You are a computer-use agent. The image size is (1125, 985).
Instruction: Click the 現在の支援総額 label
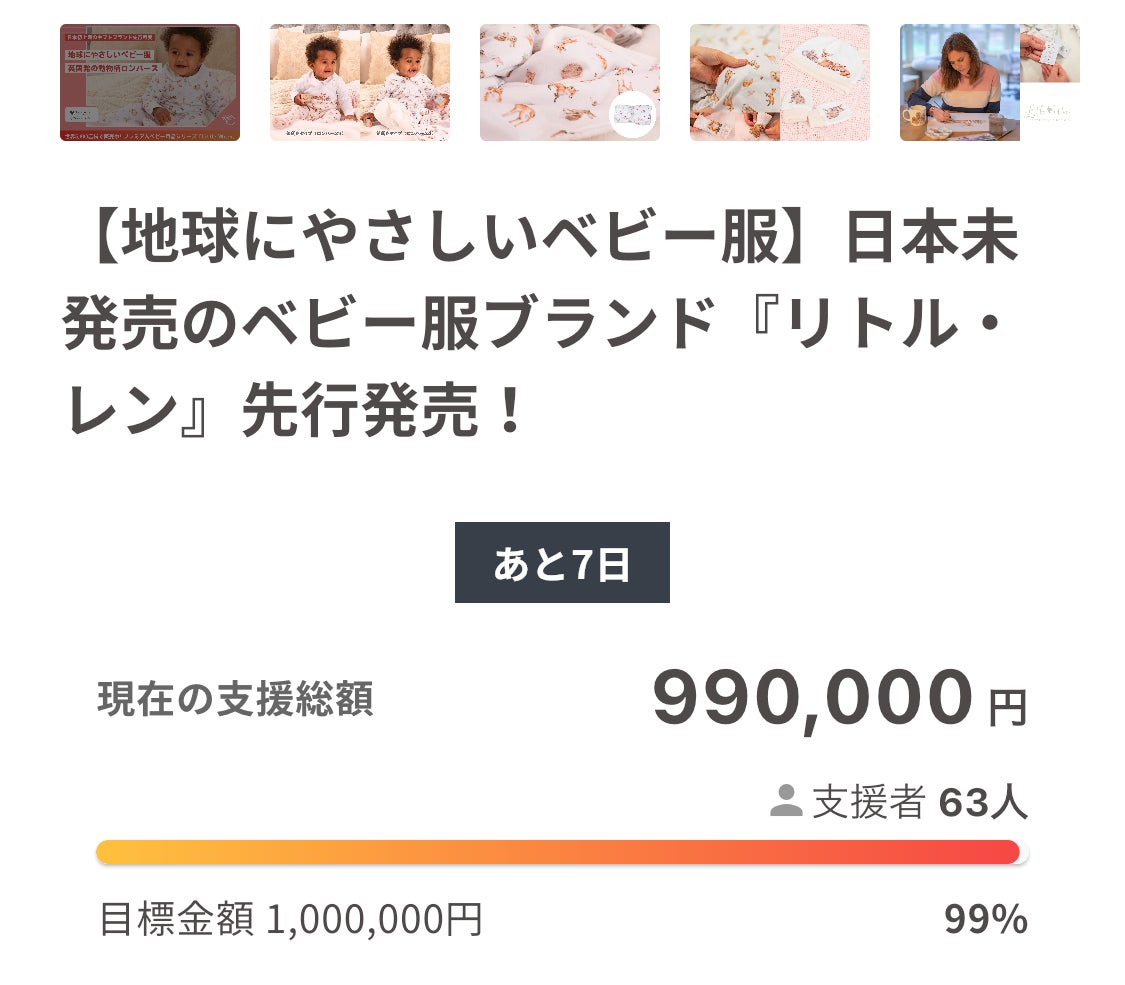click(x=236, y=699)
